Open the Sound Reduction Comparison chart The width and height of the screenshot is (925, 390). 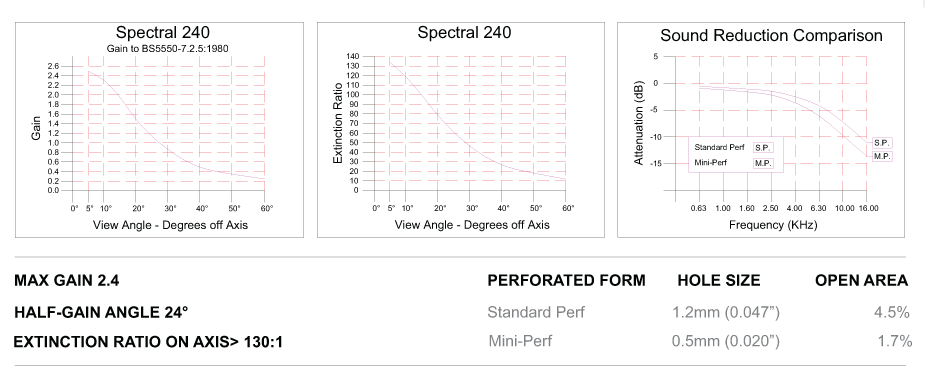pyautogui.click(x=761, y=130)
